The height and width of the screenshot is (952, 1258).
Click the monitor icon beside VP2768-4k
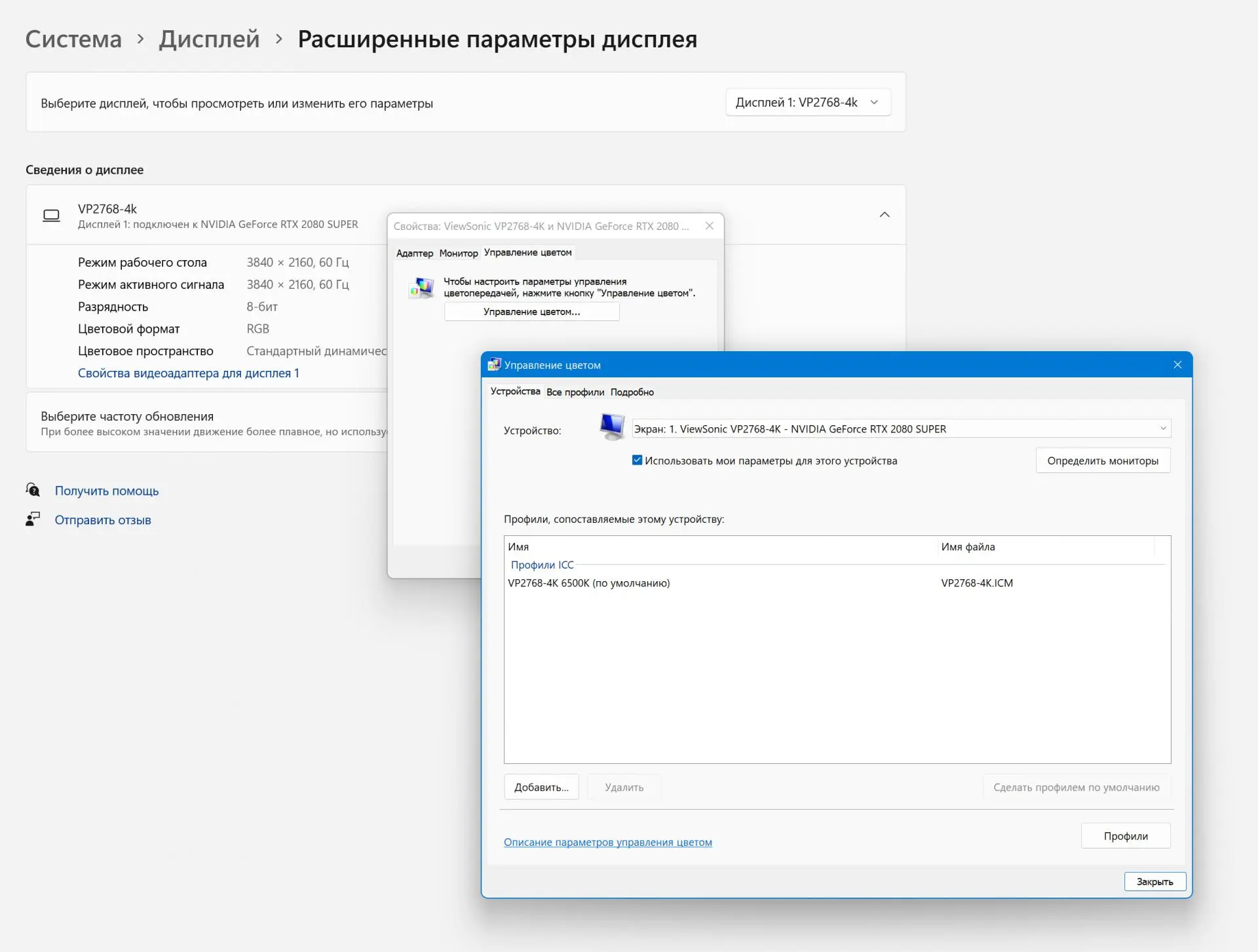51,216
